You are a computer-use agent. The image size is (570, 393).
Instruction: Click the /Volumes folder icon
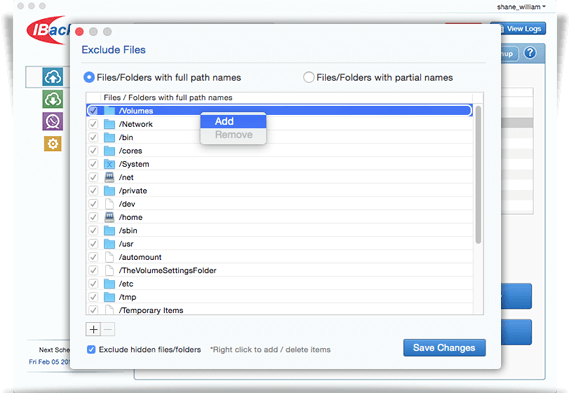(109, 111)
